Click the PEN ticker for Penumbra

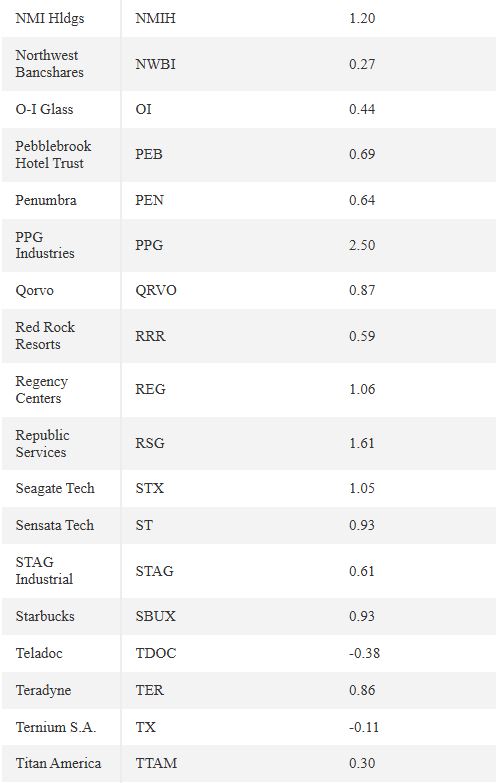coord(149,200)
